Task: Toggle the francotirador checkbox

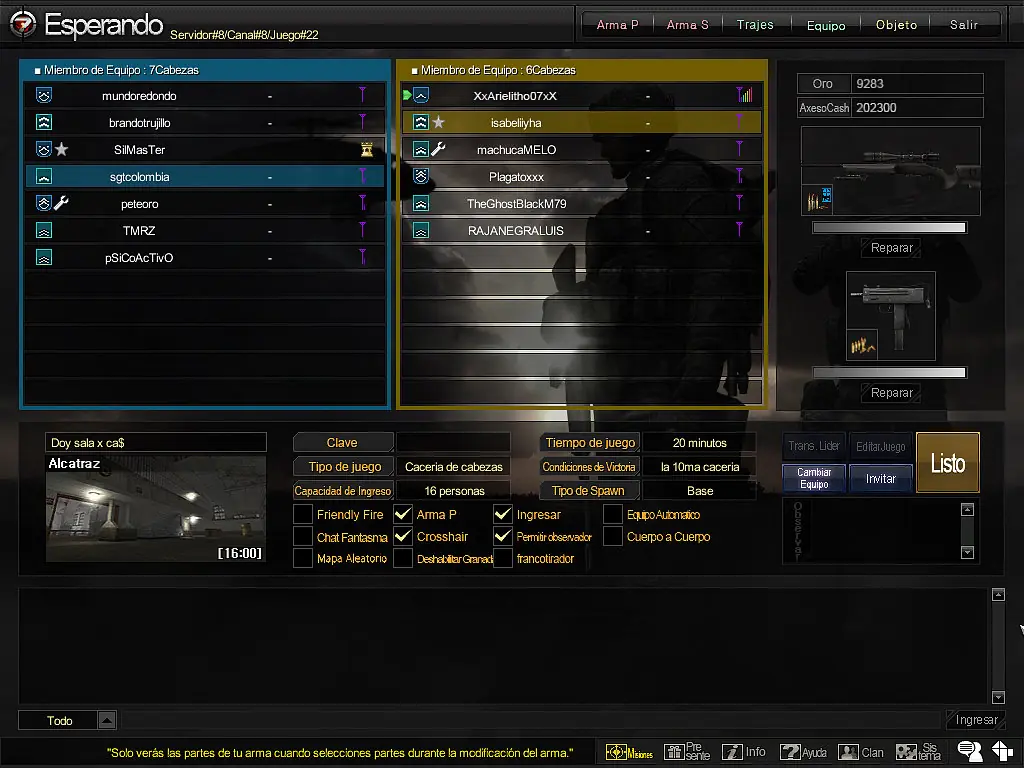Action: pos(503,558)
